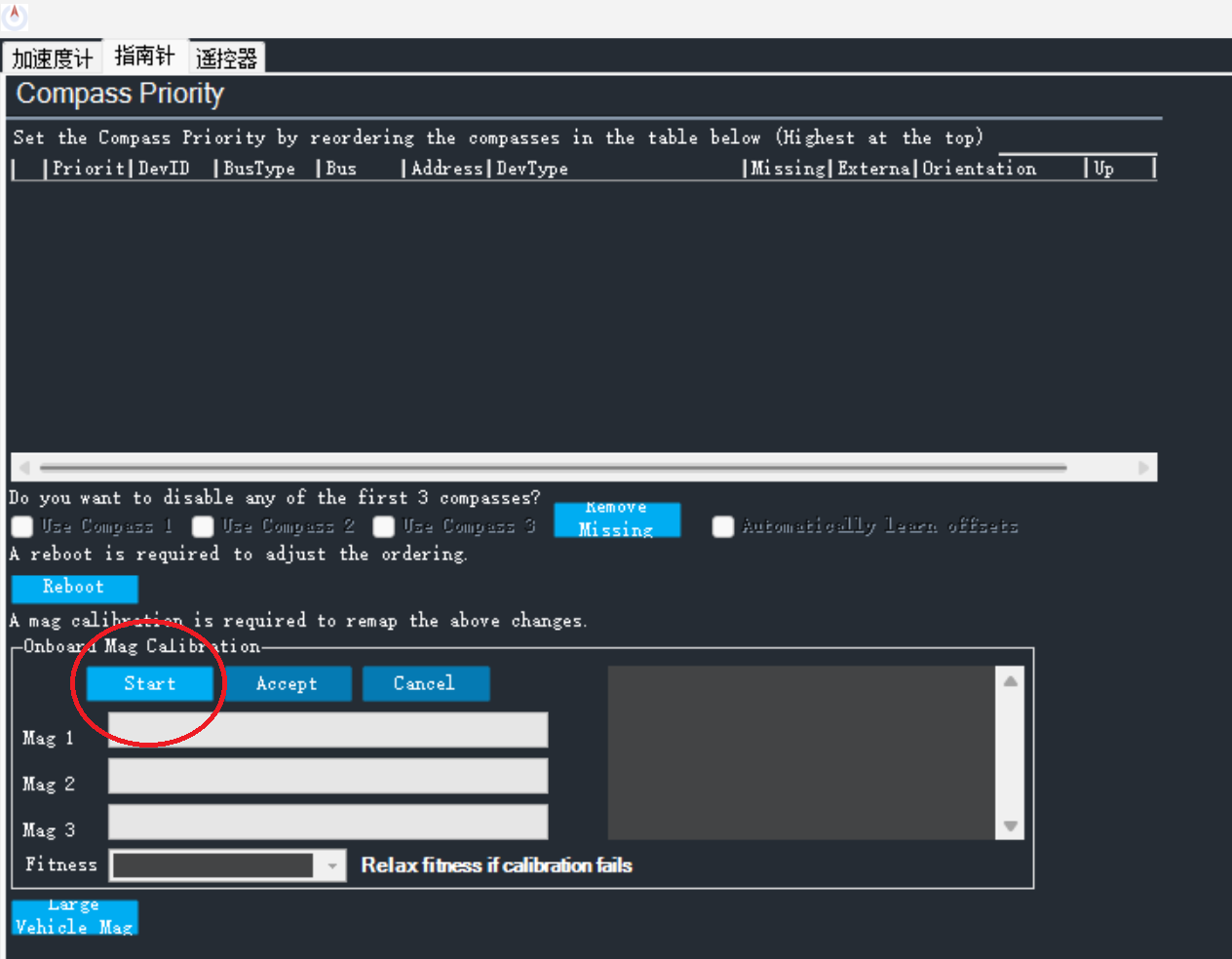Open the 指南针 tab
The width and height of the screenshot is (1232, 959).
click(144, 57)
